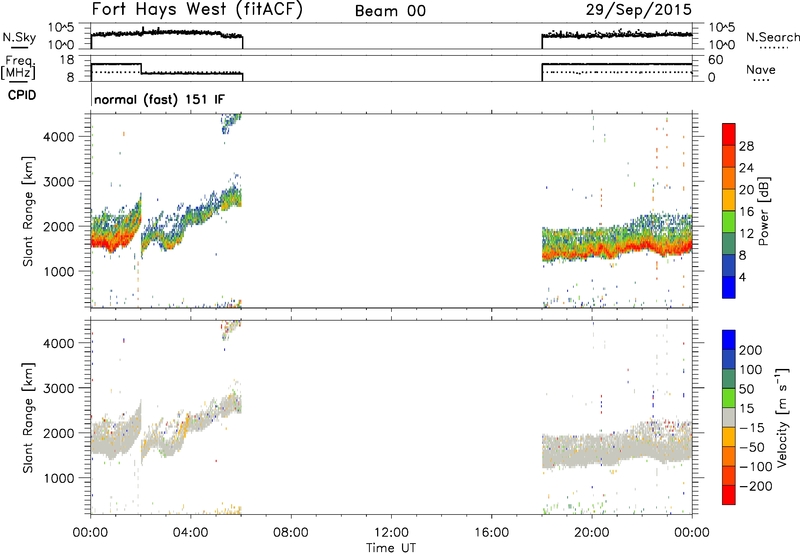The image size is (800, 554).
Task: Pick the light green Power colorbar segment near 12
Action: coord(729,221)
